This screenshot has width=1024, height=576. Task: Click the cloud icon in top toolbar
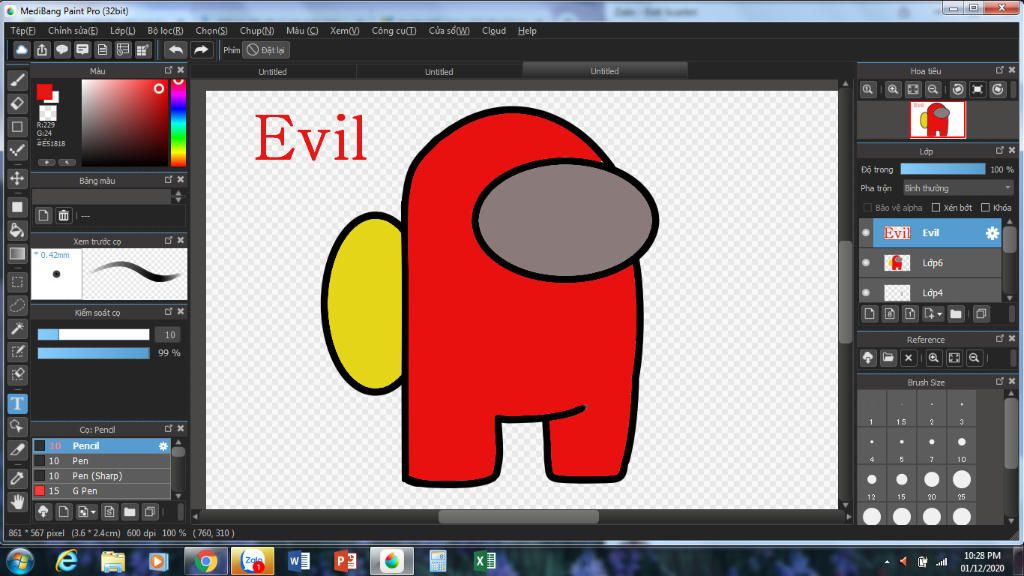pyautogui.click(x=22, y=50)
